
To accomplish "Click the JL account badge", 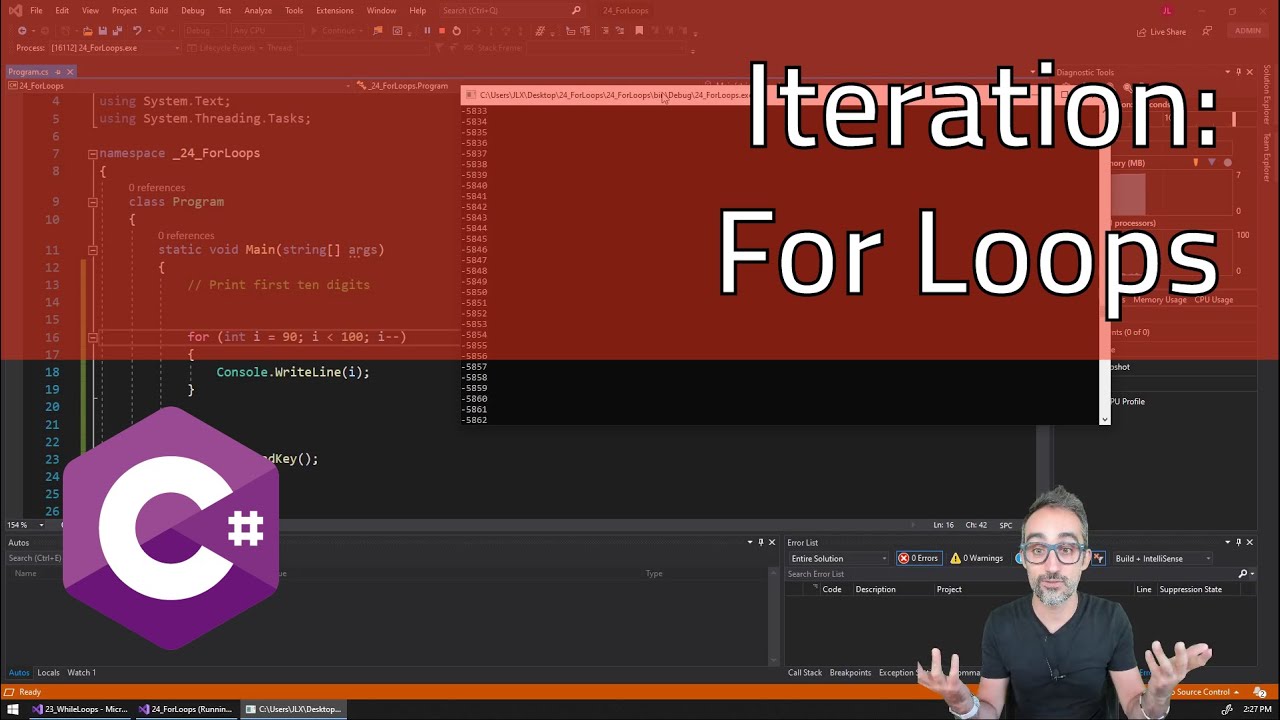I will [1166, 10].
